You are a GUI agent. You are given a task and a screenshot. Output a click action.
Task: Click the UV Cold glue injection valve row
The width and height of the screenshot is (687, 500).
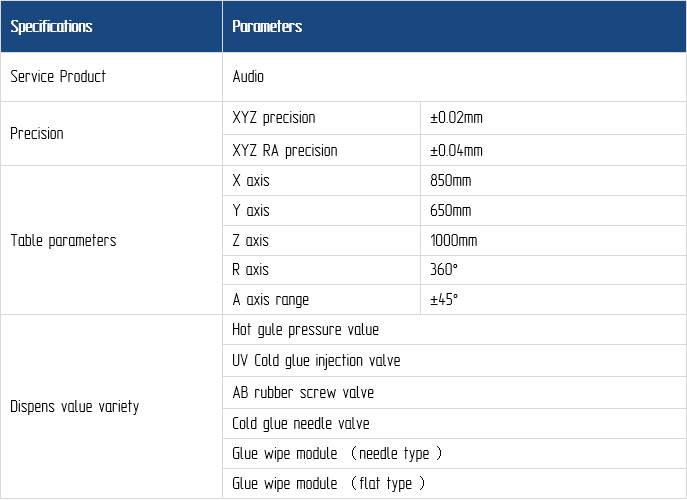coord(454,361)
